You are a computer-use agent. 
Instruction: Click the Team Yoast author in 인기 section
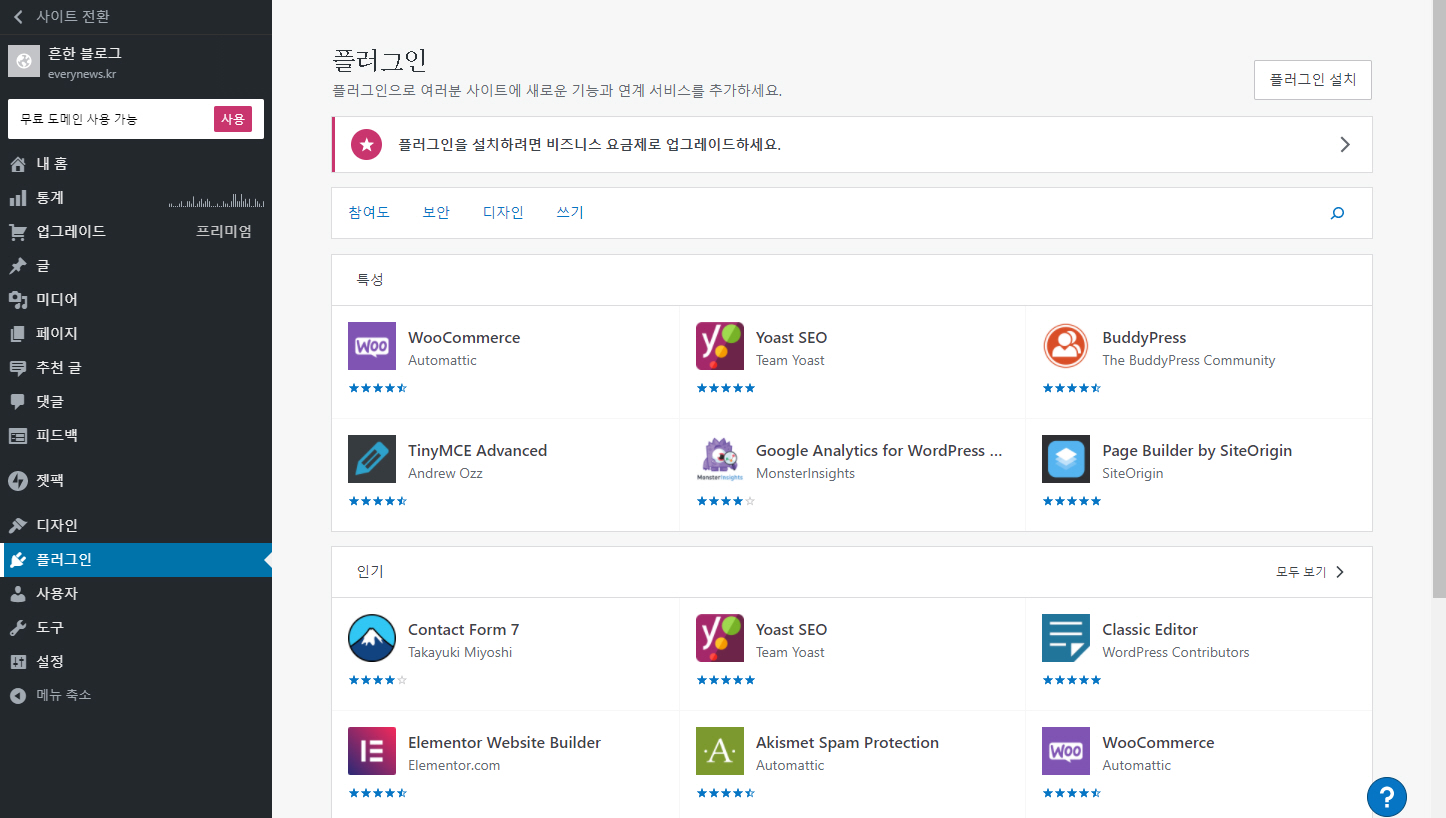(790, 653)
